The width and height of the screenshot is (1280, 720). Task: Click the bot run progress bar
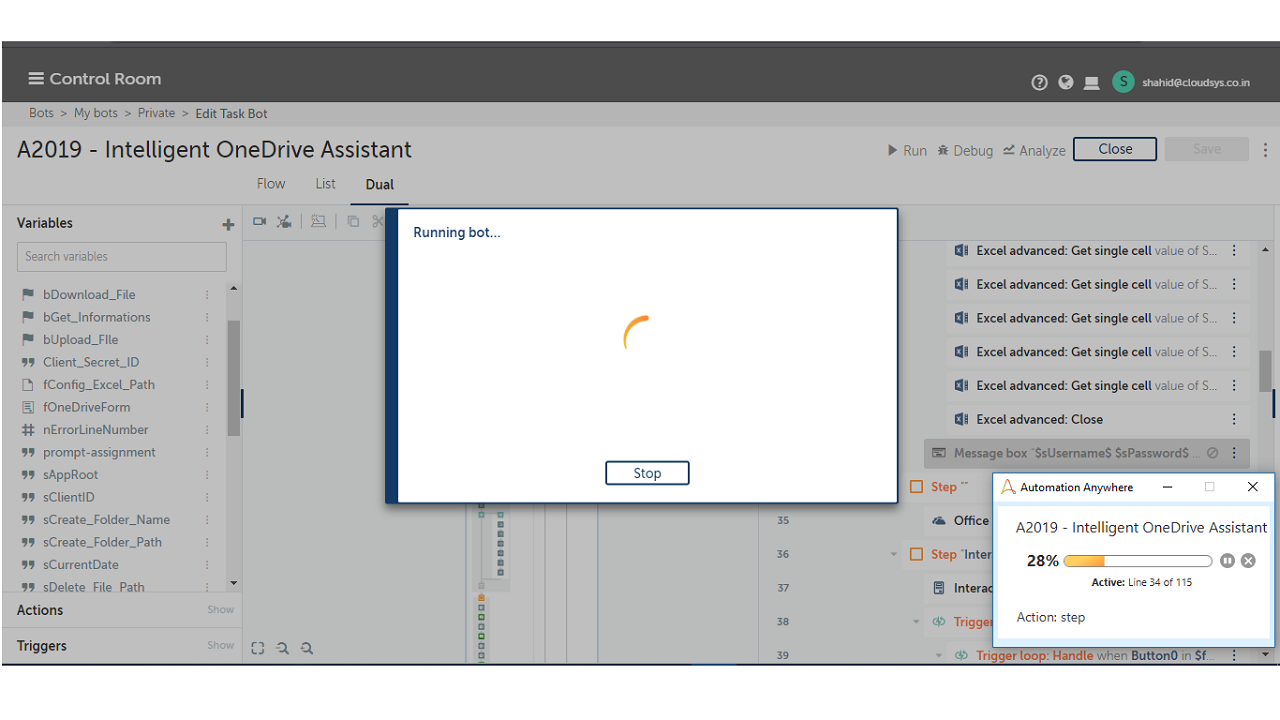[x=1138, y=561]
